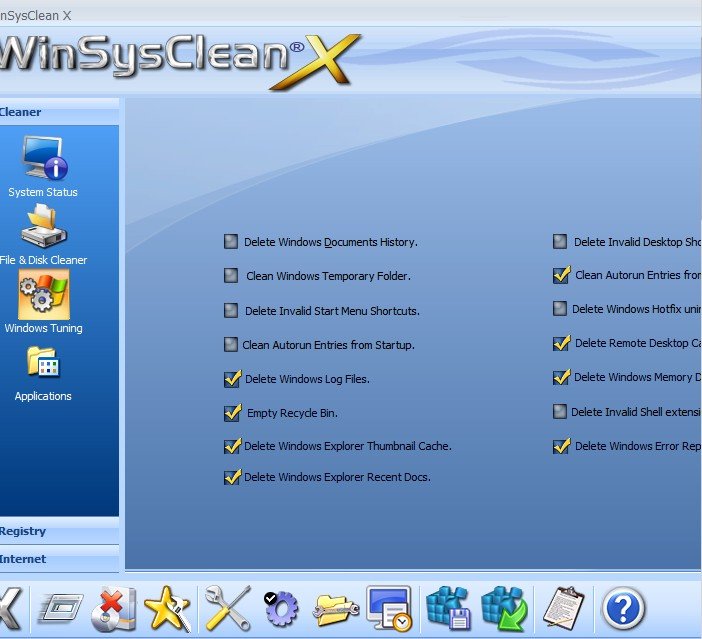Click 'Empty Recycle Bin.' text

292,413
